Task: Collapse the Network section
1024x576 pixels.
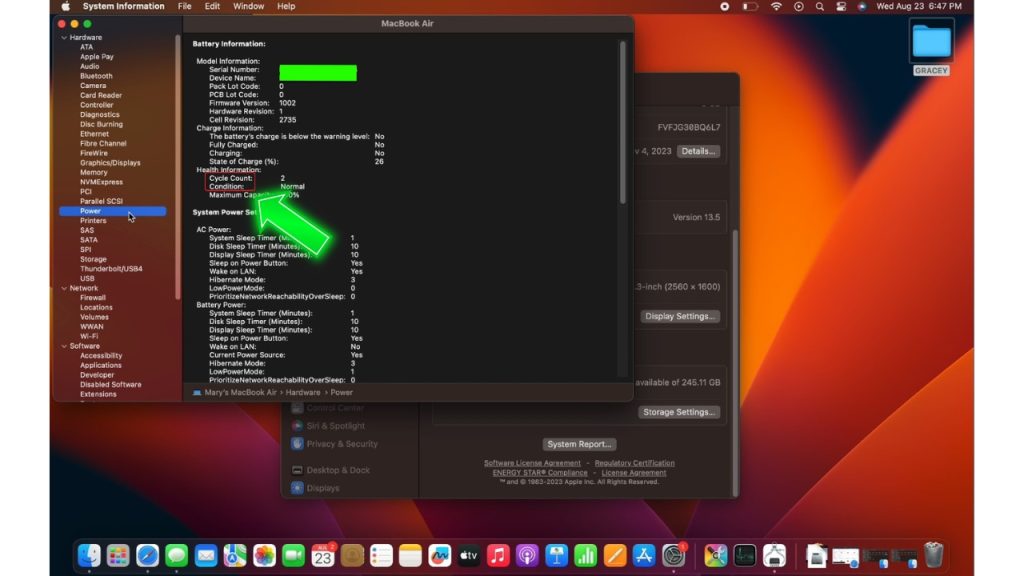Action: [x=64, y=288]
